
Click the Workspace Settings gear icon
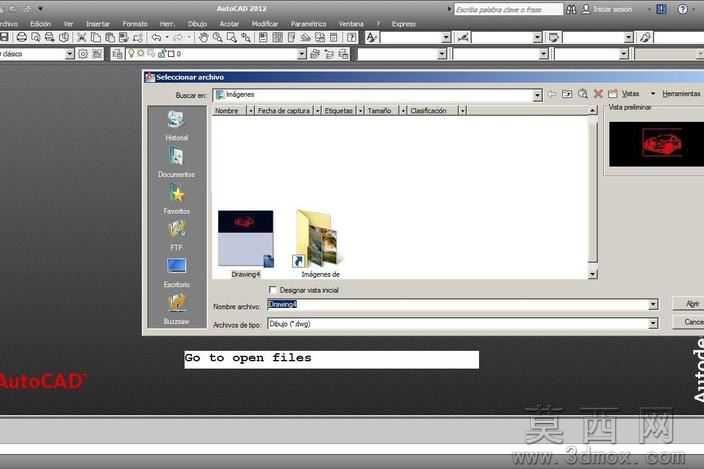click(x=83, y=54)
